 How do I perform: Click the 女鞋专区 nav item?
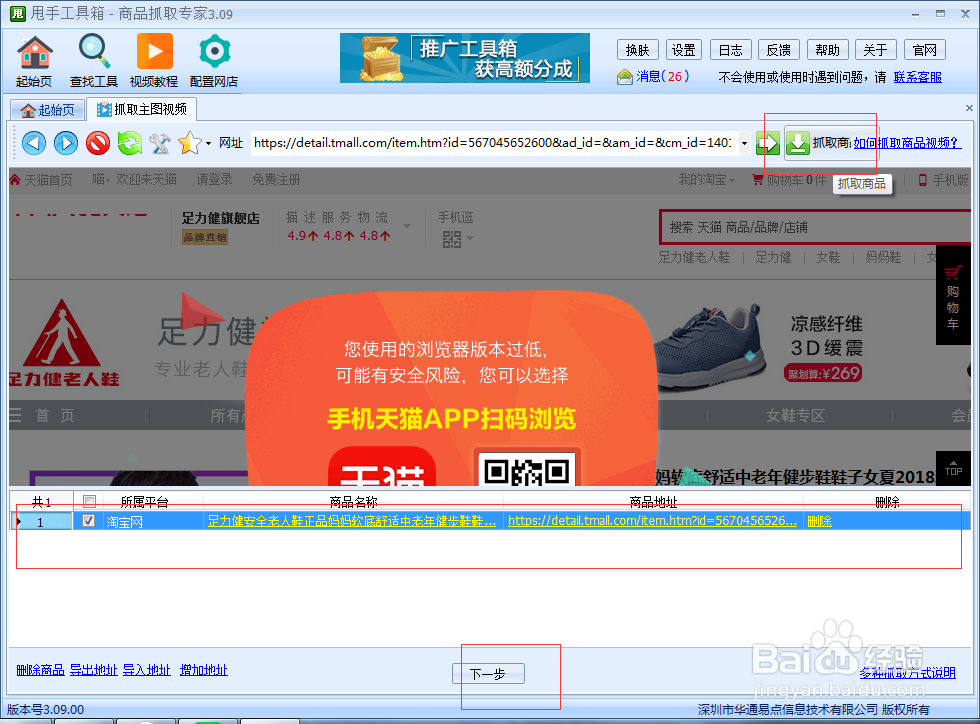pos(796,416)
